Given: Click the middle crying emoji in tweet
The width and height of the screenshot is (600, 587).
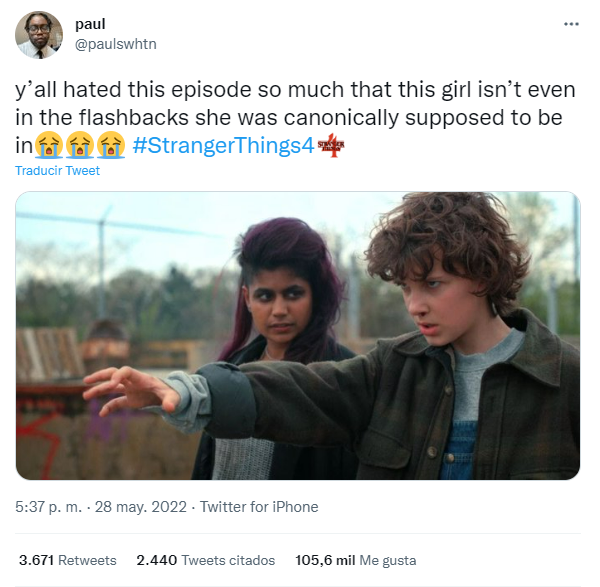Looking at the screenshot, I should point(80,145).
